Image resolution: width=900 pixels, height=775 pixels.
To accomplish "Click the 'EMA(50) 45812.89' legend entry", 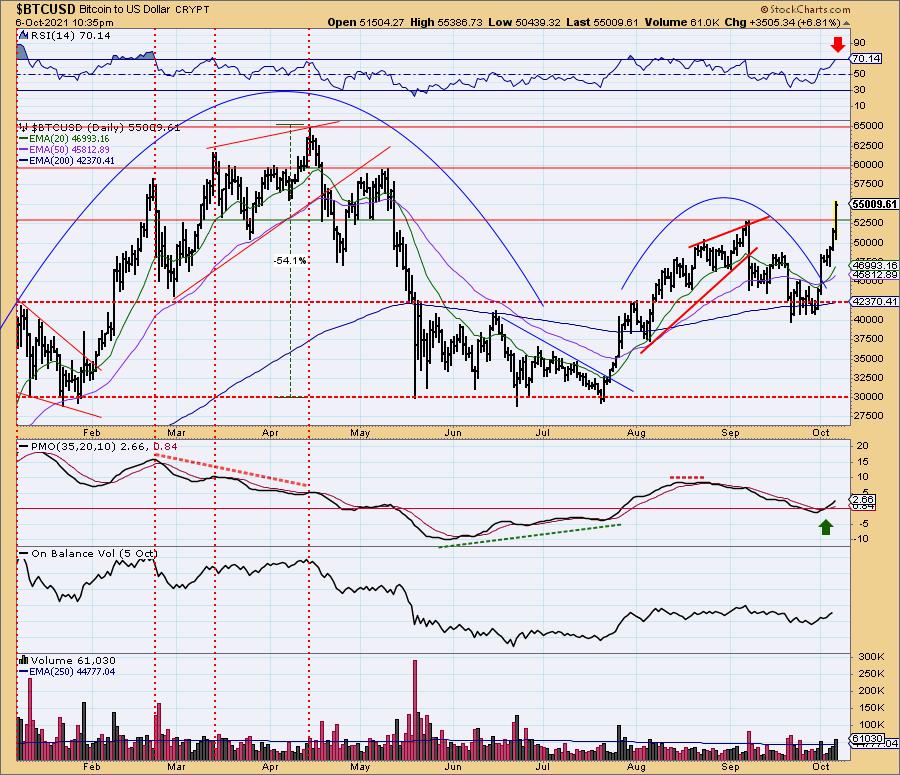I will (69, 150).
